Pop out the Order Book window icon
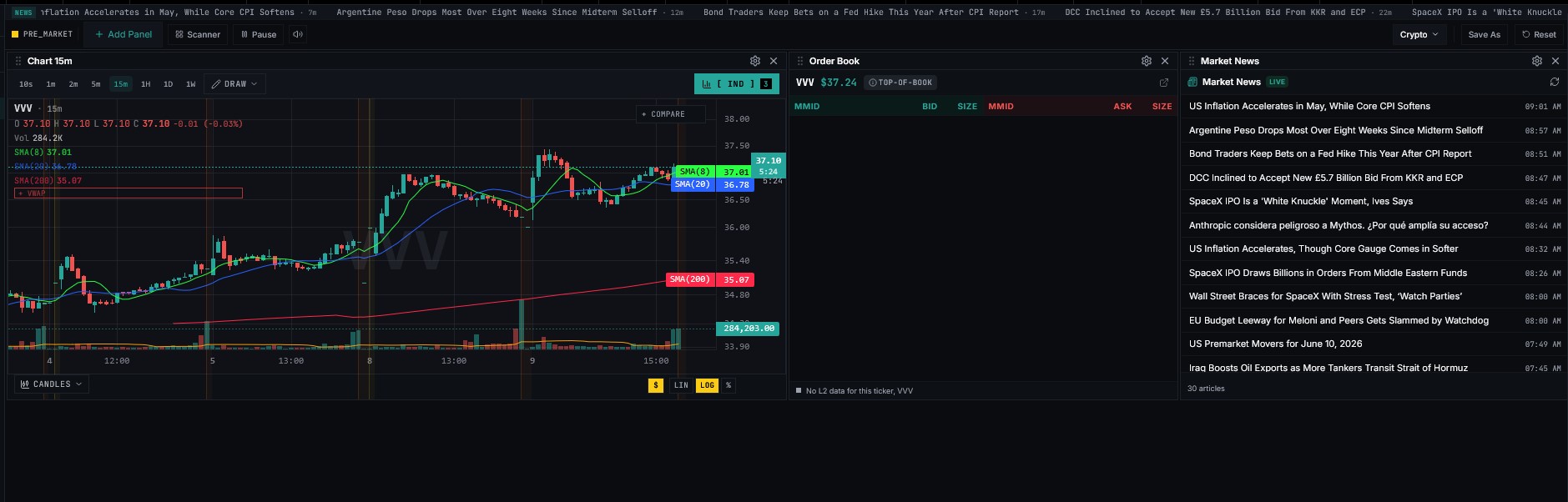The height and width of the screenshot is (502, 1568). click(x=1164, y=83)
